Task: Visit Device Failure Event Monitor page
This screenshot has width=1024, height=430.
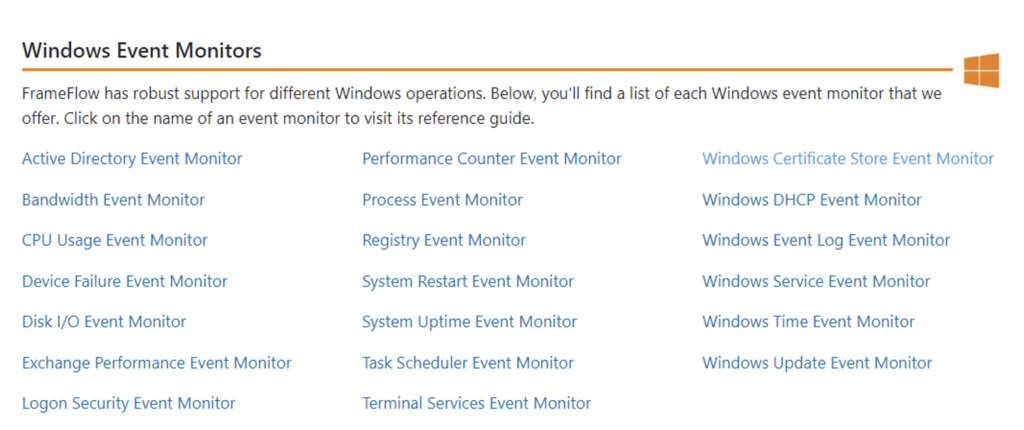Action: (x=125, y=282)
